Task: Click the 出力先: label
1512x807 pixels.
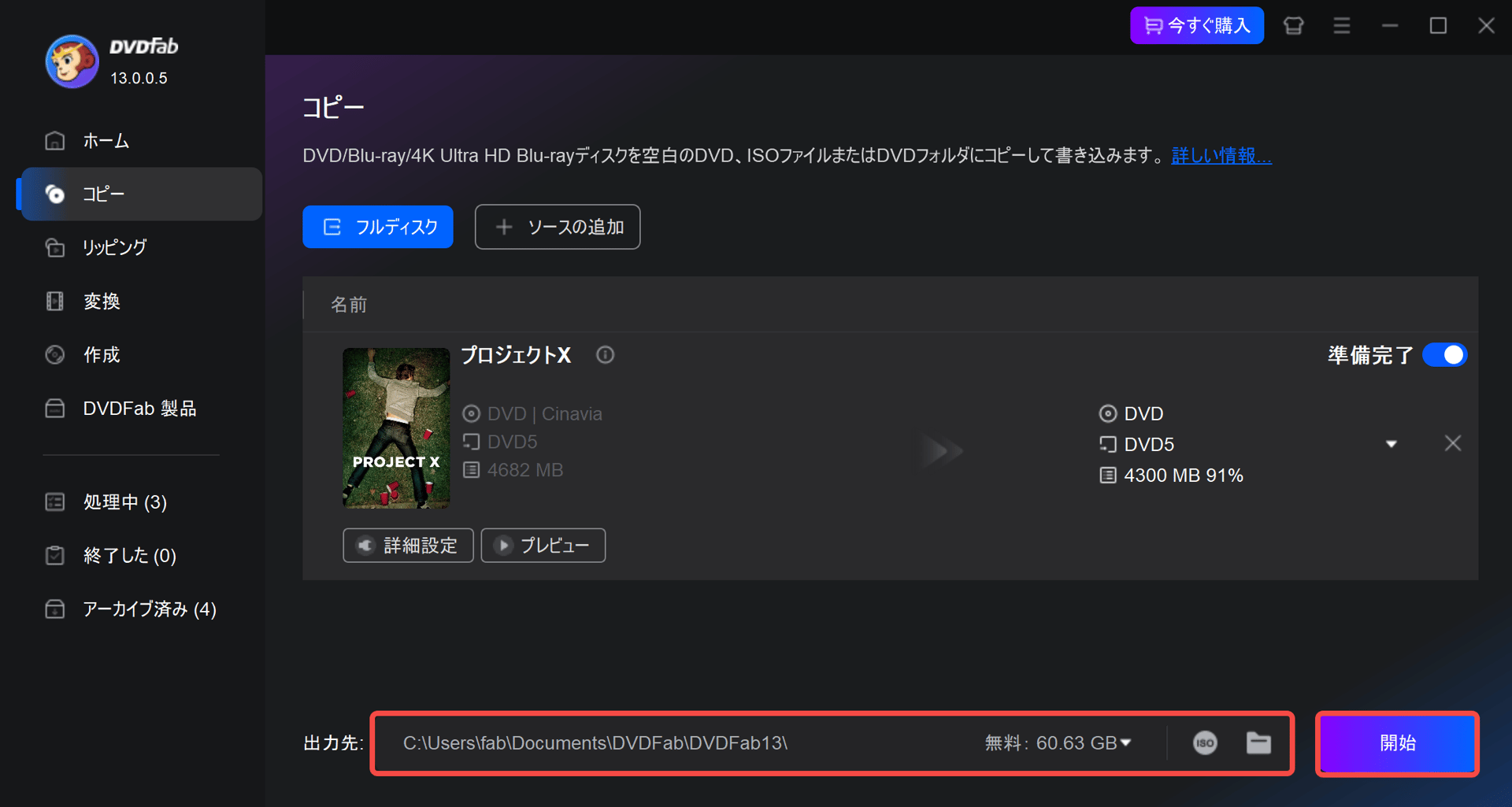Action: (333, 742)
